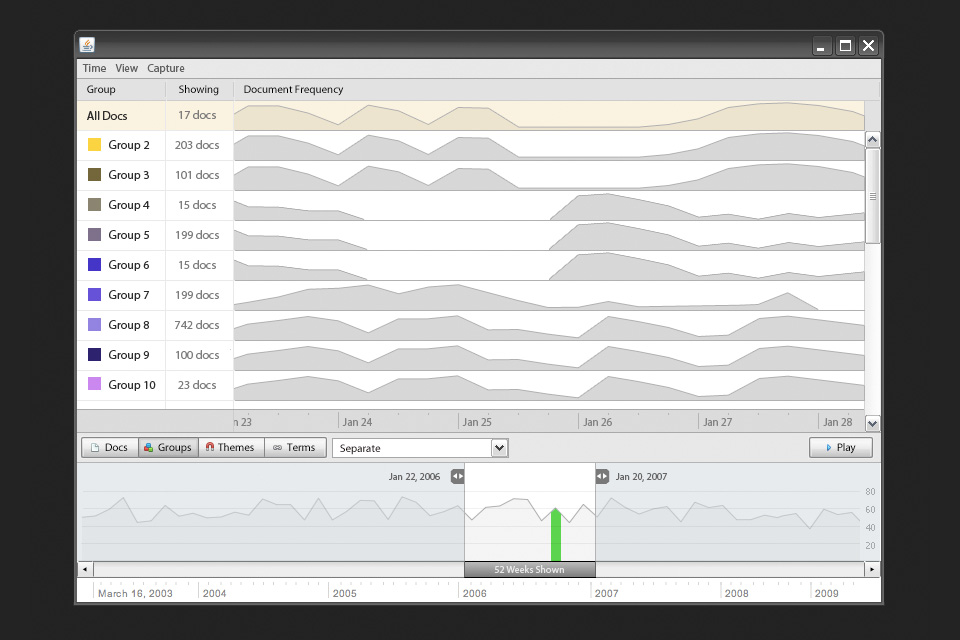Select the All Docs row
The height and width of the screenshot is (640, 960).
coord(107,116)
